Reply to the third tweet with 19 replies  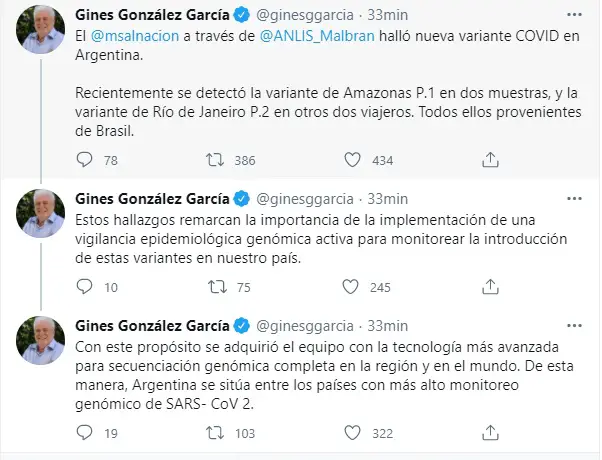click(x=84, y=433)
